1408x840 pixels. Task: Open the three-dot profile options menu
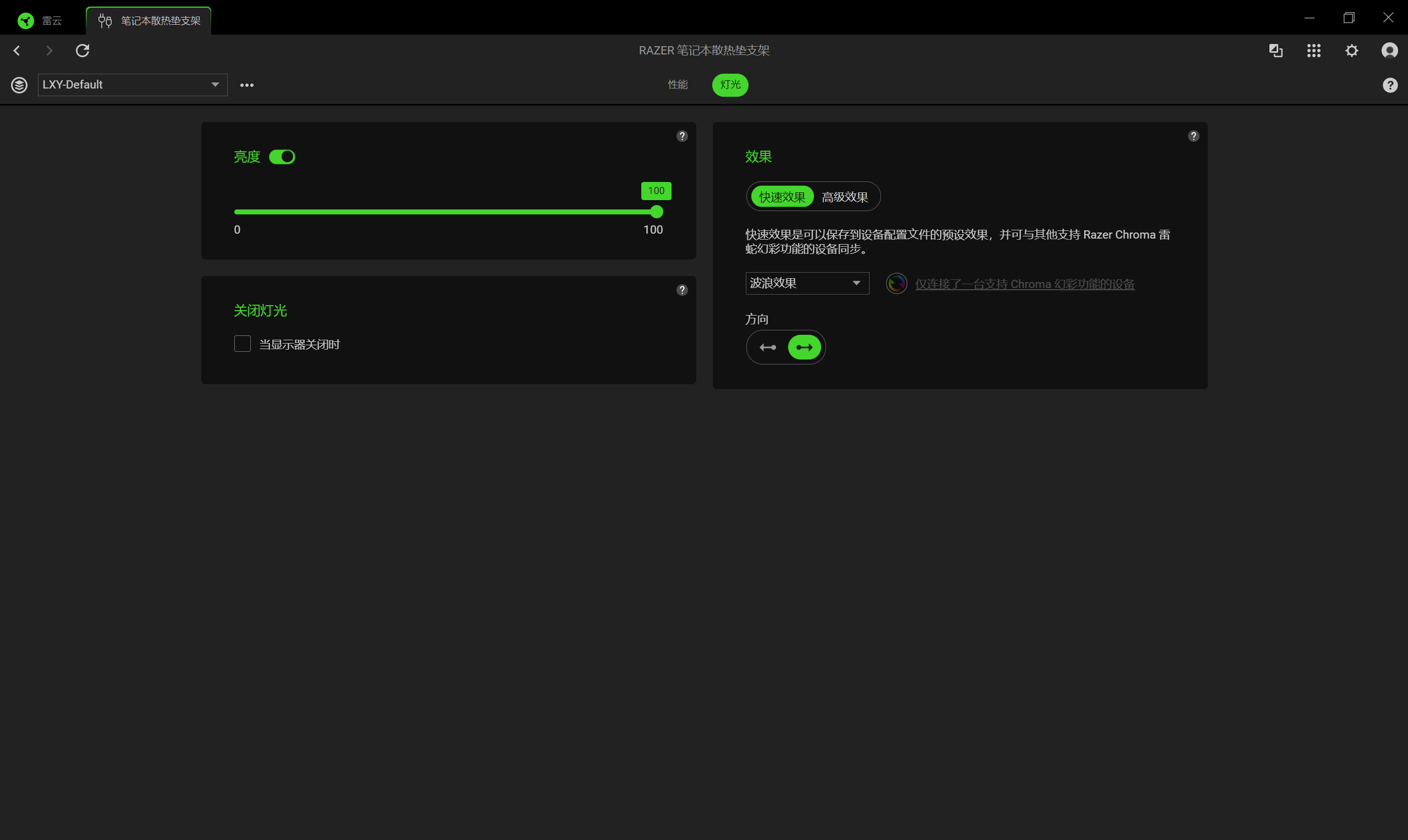[x=247, y=85]
